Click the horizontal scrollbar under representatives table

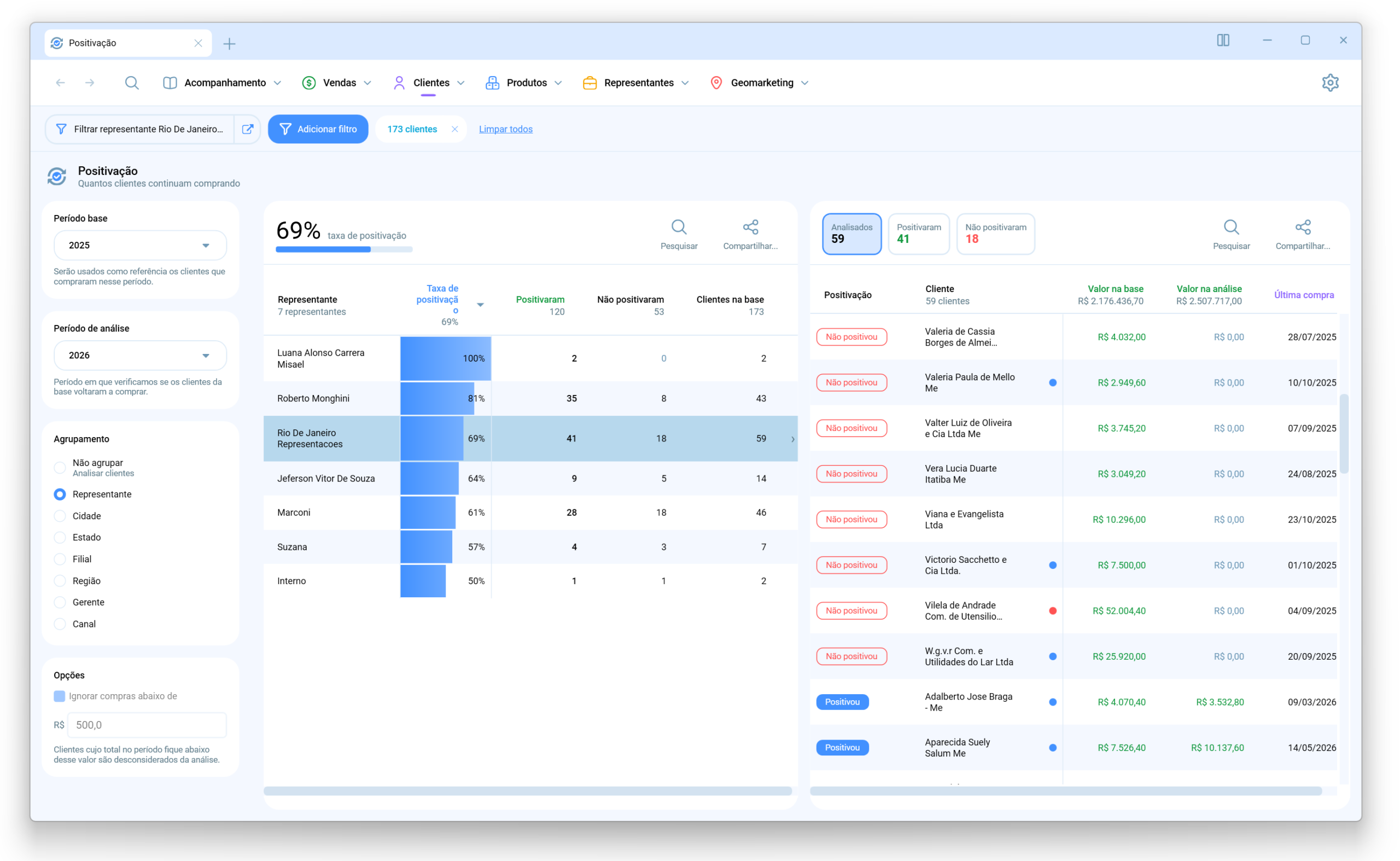coord(527,791)
